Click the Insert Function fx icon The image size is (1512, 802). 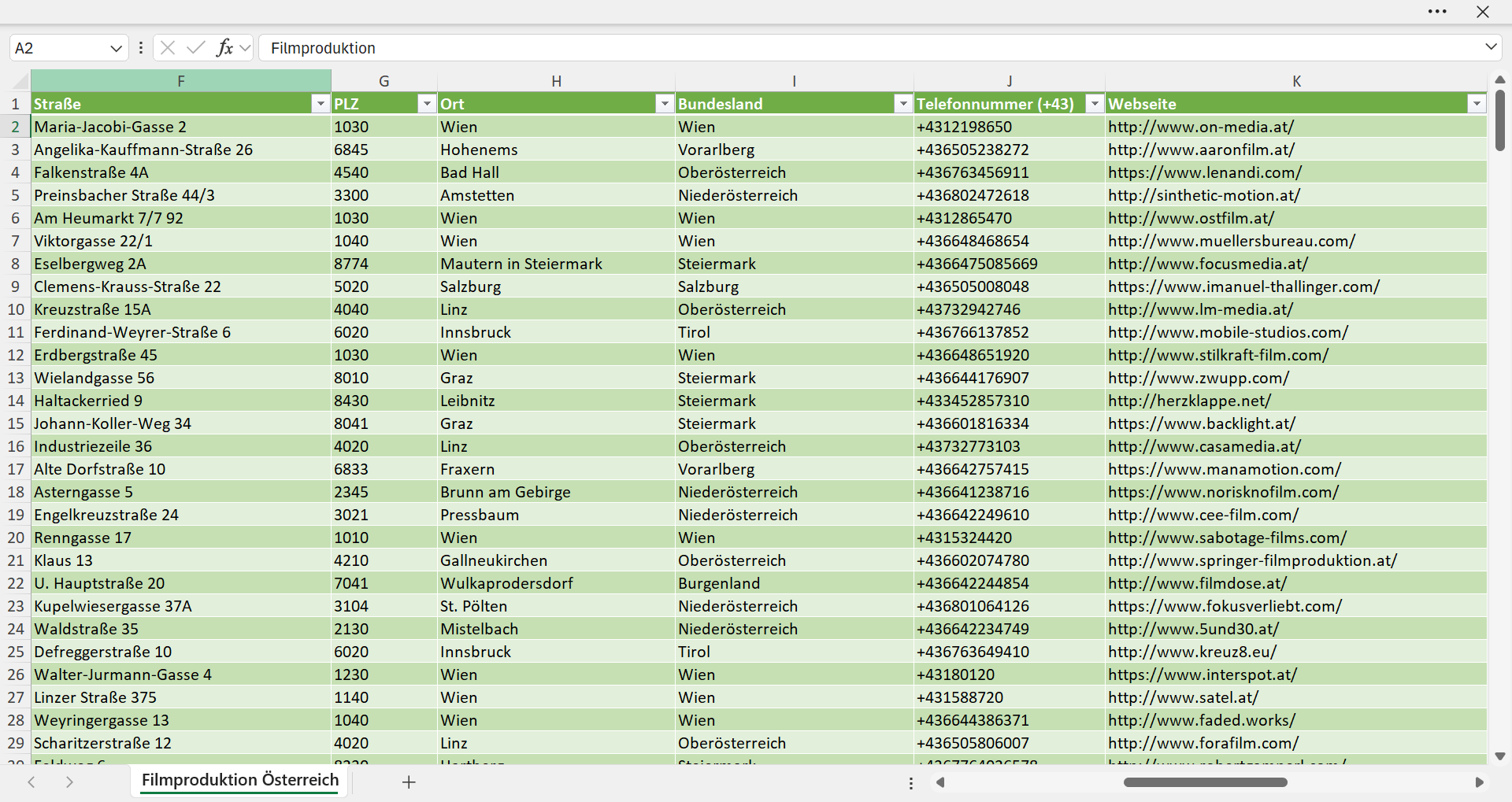224,48
